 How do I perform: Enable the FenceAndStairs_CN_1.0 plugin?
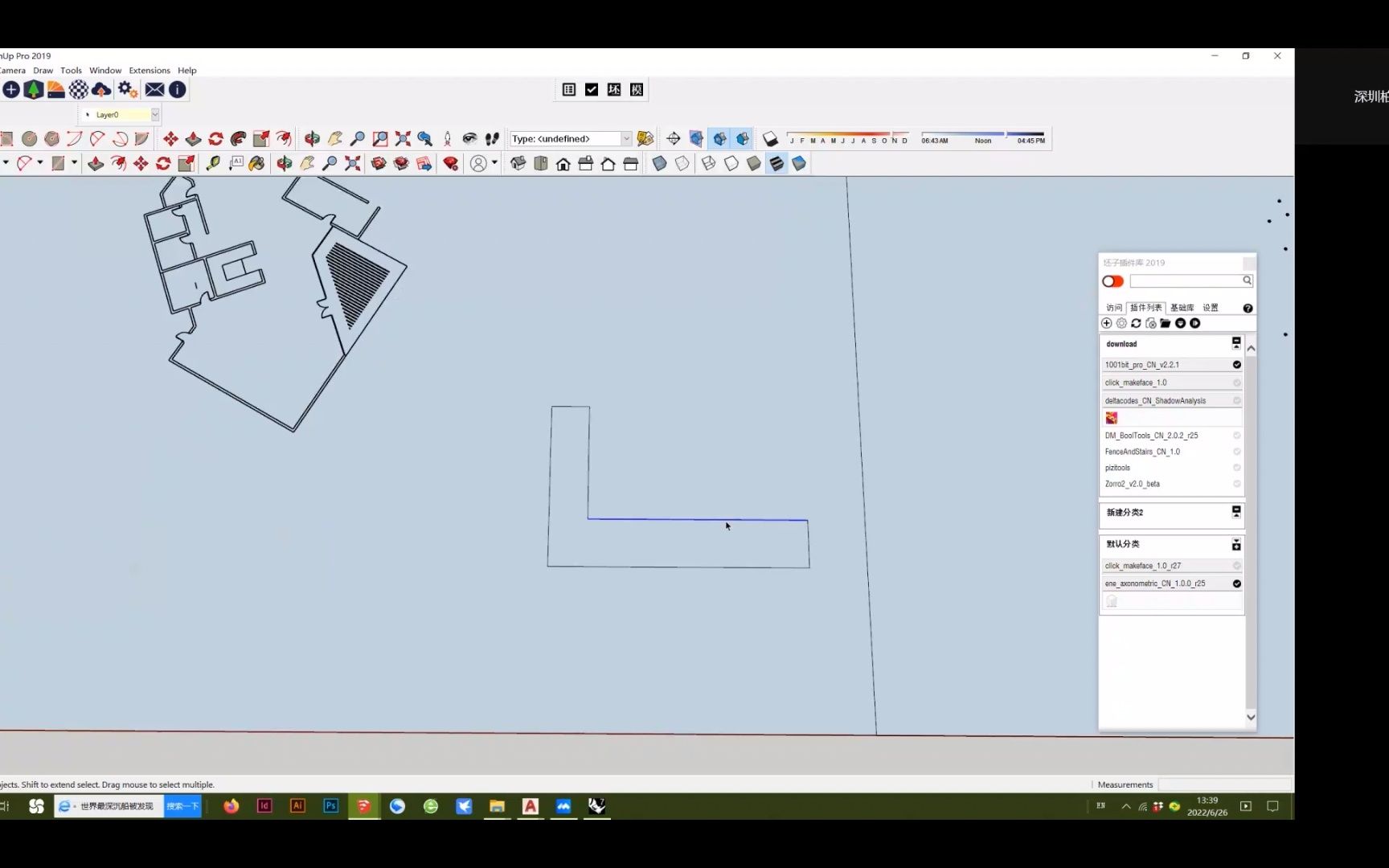1237,452
